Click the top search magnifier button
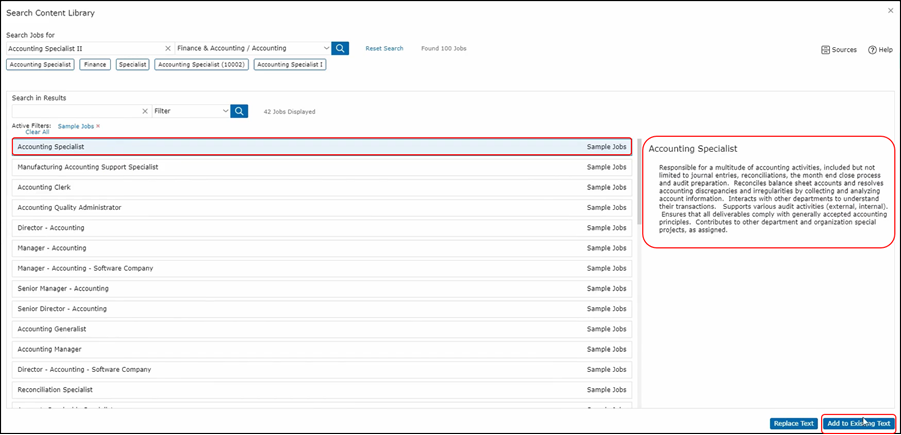 click(x=340, y=48)
